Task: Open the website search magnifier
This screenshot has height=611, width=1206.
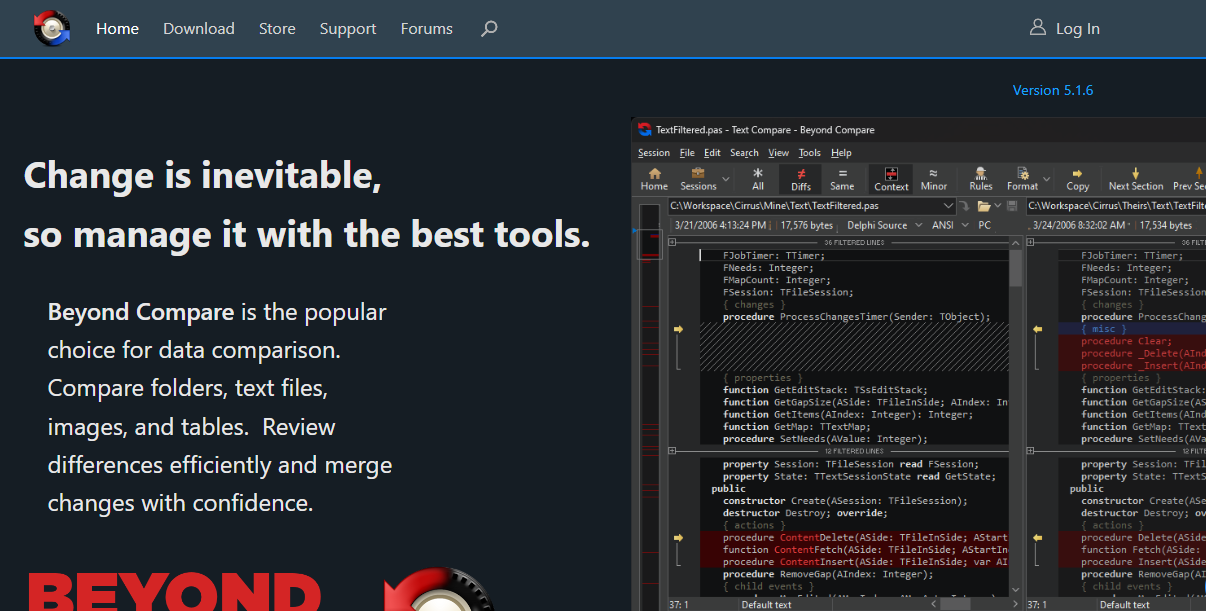Action: [489, 29]
